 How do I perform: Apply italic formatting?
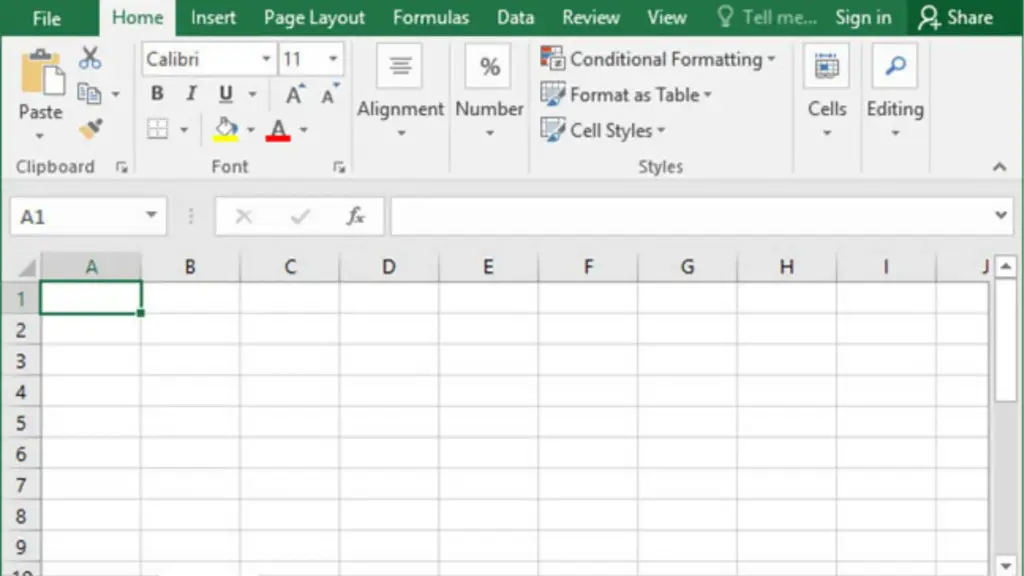coord(190,93)
